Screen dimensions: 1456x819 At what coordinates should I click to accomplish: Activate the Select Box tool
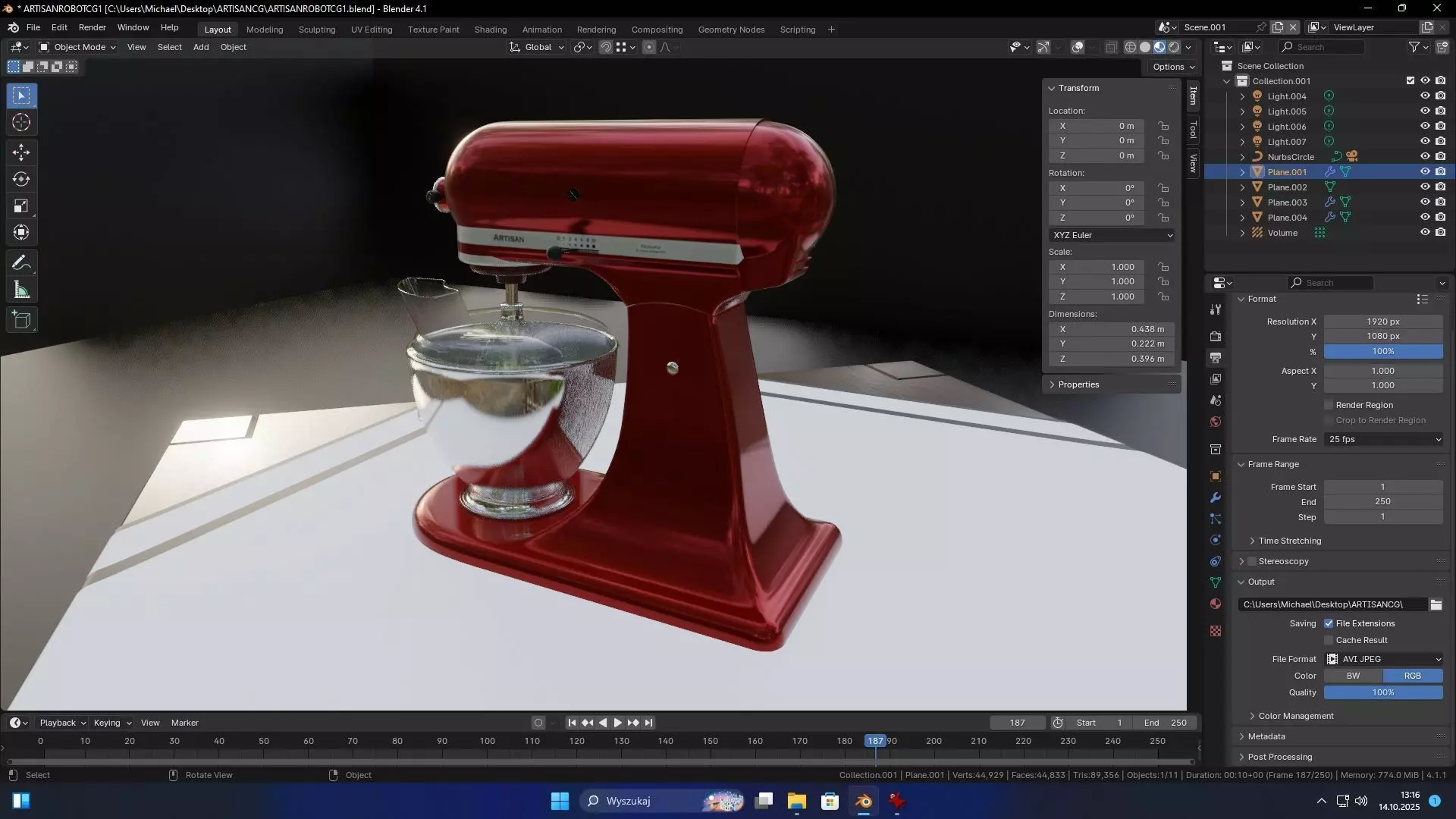point(21,96)
